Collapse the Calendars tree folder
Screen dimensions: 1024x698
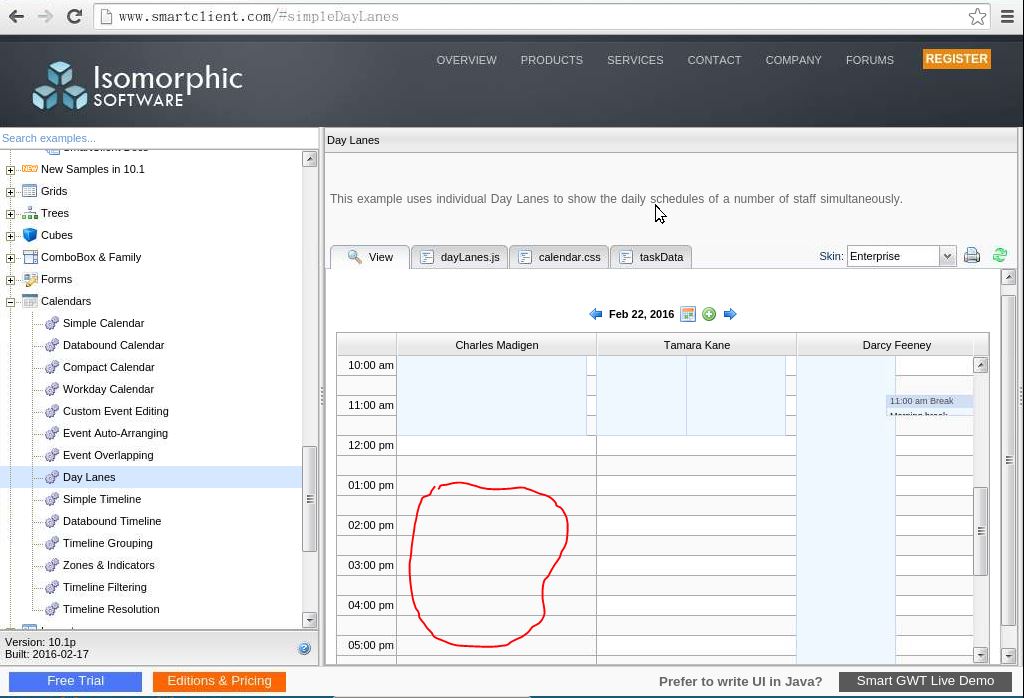(x=10, y=301)
